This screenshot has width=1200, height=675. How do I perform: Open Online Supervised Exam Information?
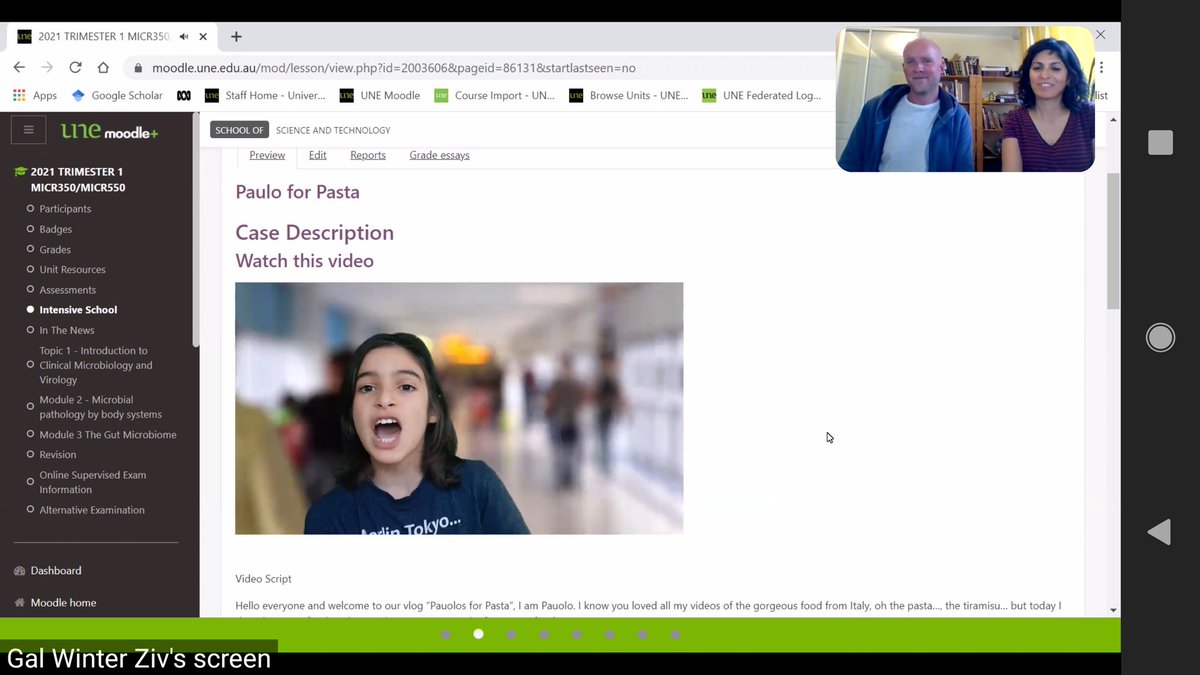click(92, 482)
